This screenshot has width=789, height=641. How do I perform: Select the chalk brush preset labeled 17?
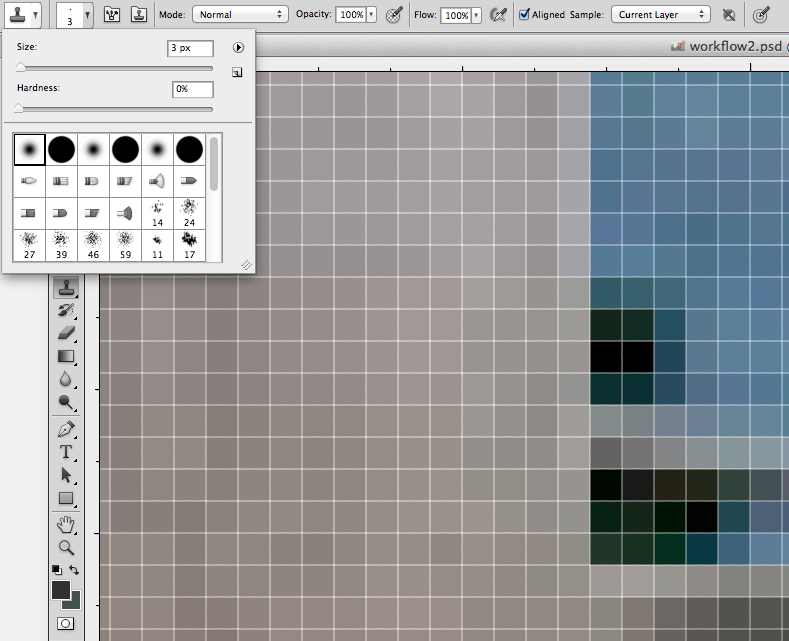[x=189, y=246]
